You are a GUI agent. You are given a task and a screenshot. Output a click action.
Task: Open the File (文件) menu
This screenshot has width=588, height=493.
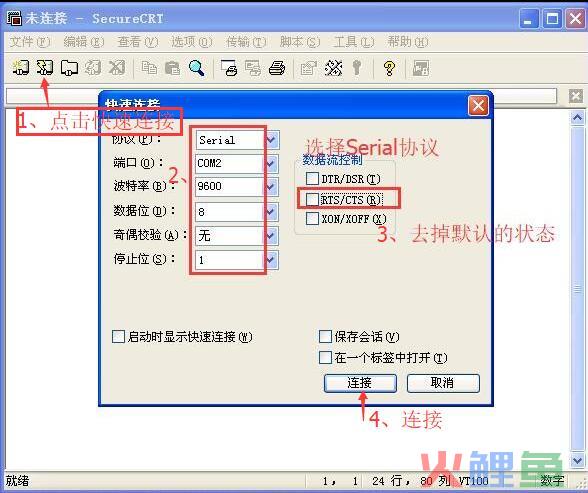[x=30, y=42]
